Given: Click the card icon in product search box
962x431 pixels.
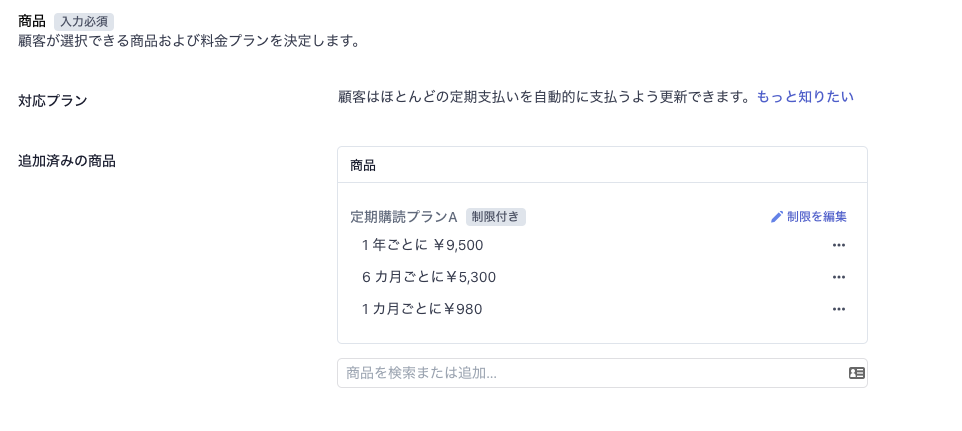Looking at the screenshot, I should [x=856, y=373].
